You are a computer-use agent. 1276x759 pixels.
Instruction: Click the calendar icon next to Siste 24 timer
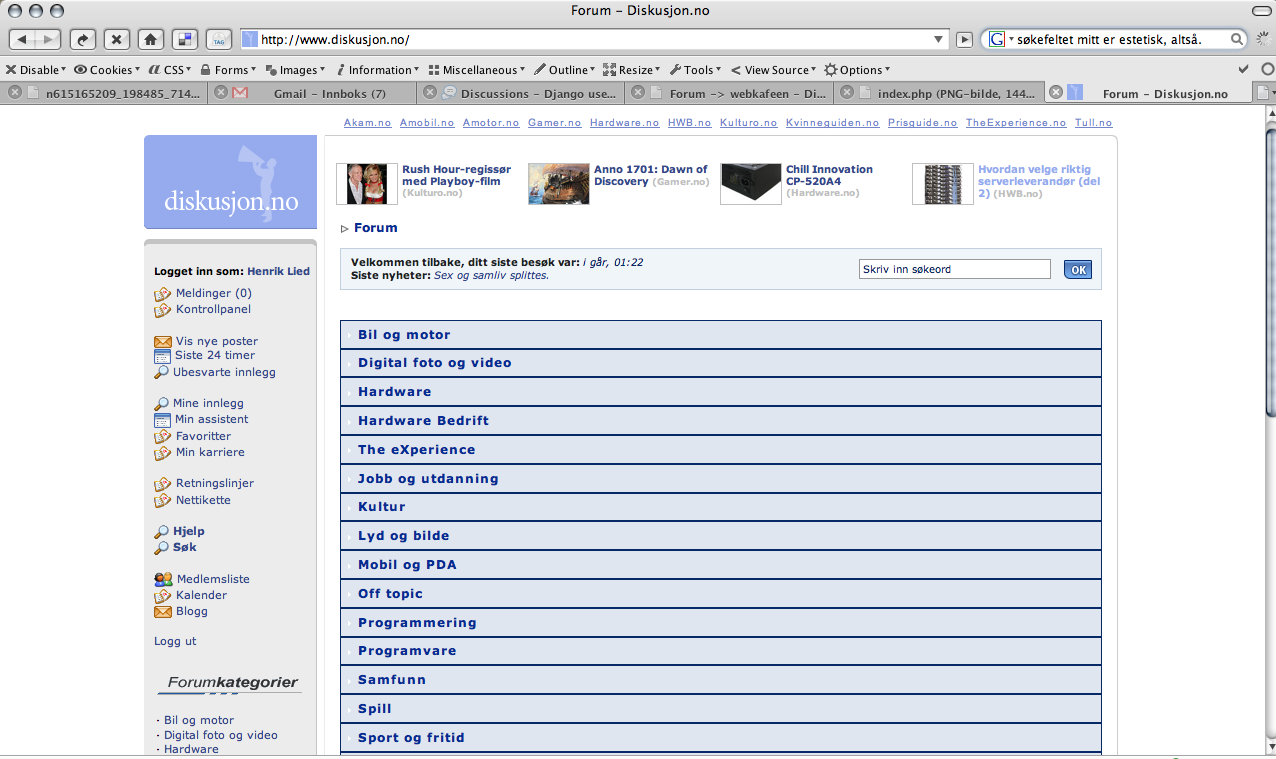coord(163,356)
